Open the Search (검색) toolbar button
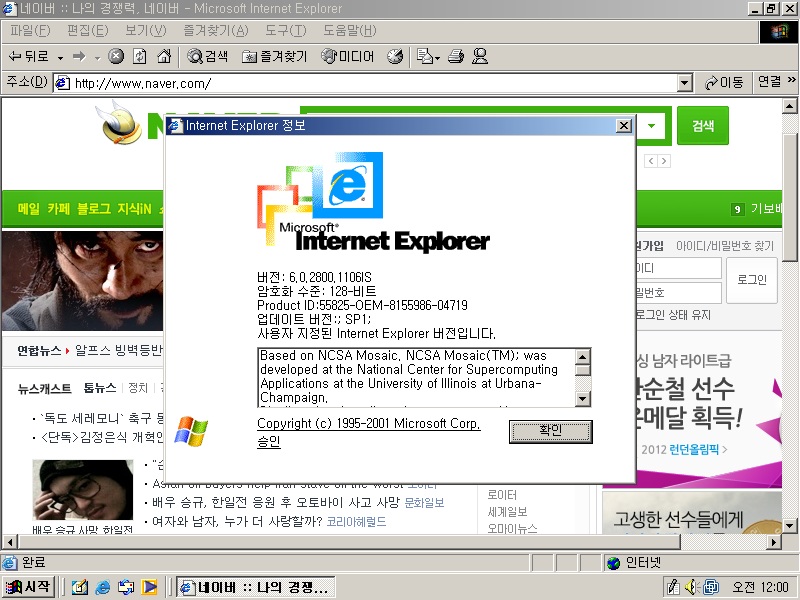The width and height of the screenshot is (800, 600). click(x=208, y=56)
